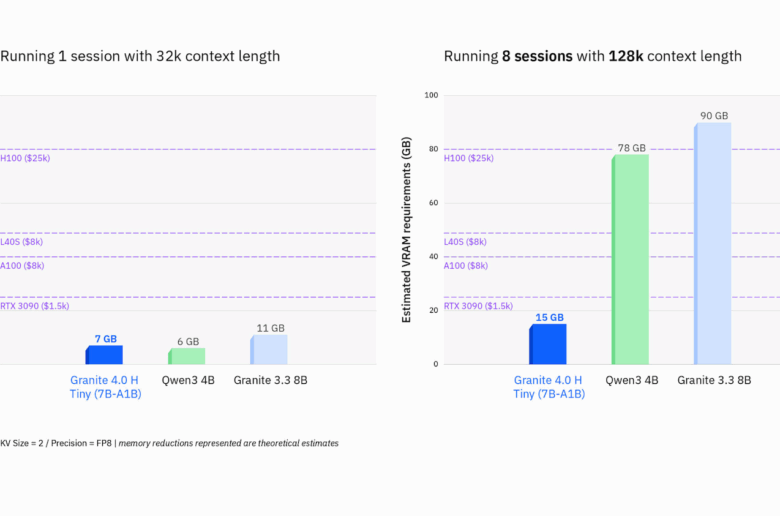Viewport: 780px width, 516px height.
Task: Click the blue 7 GB bar
Action: pos(104,355)
